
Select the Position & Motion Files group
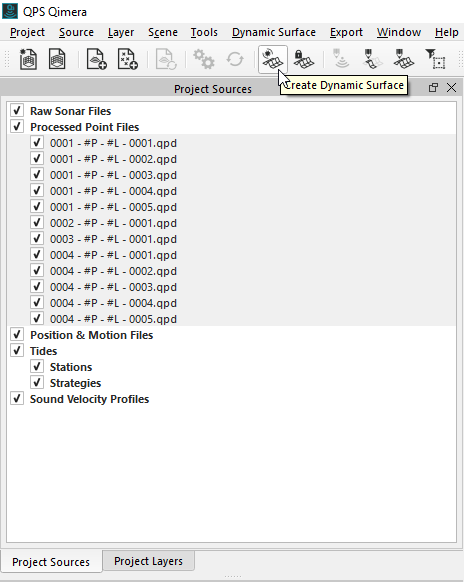(91, 335)
